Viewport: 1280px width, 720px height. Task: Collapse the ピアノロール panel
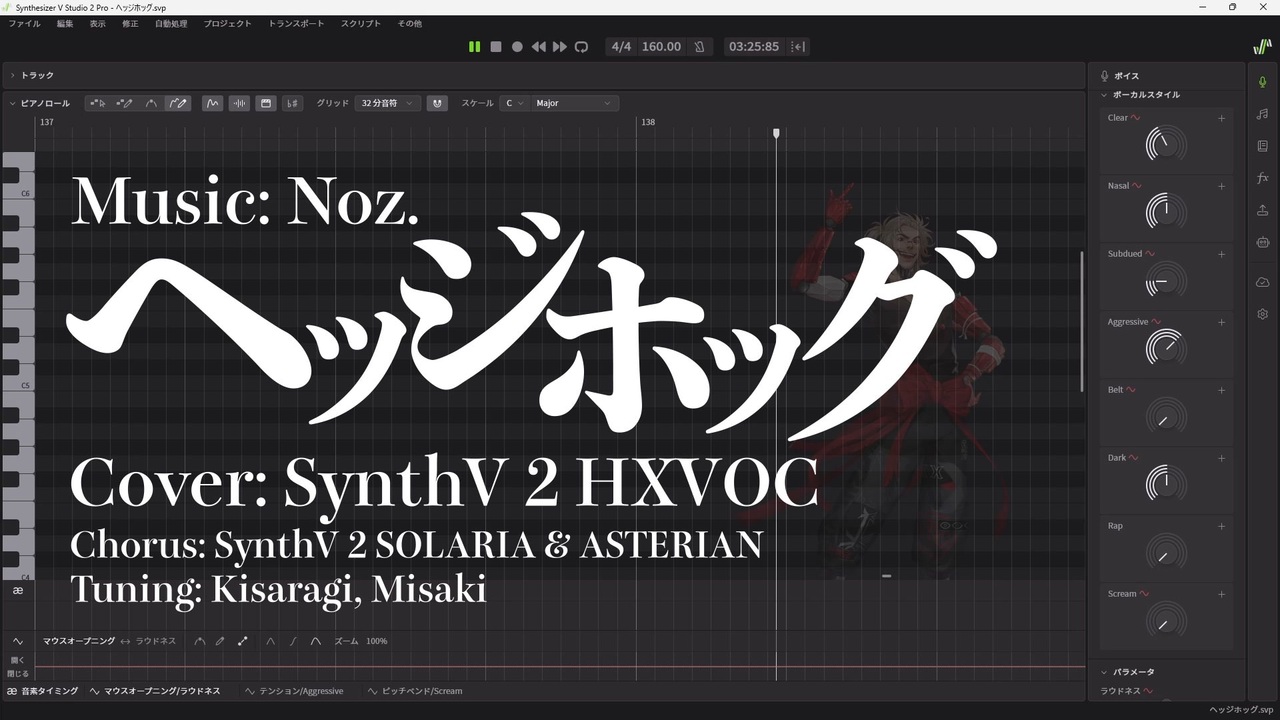point(12,103)
